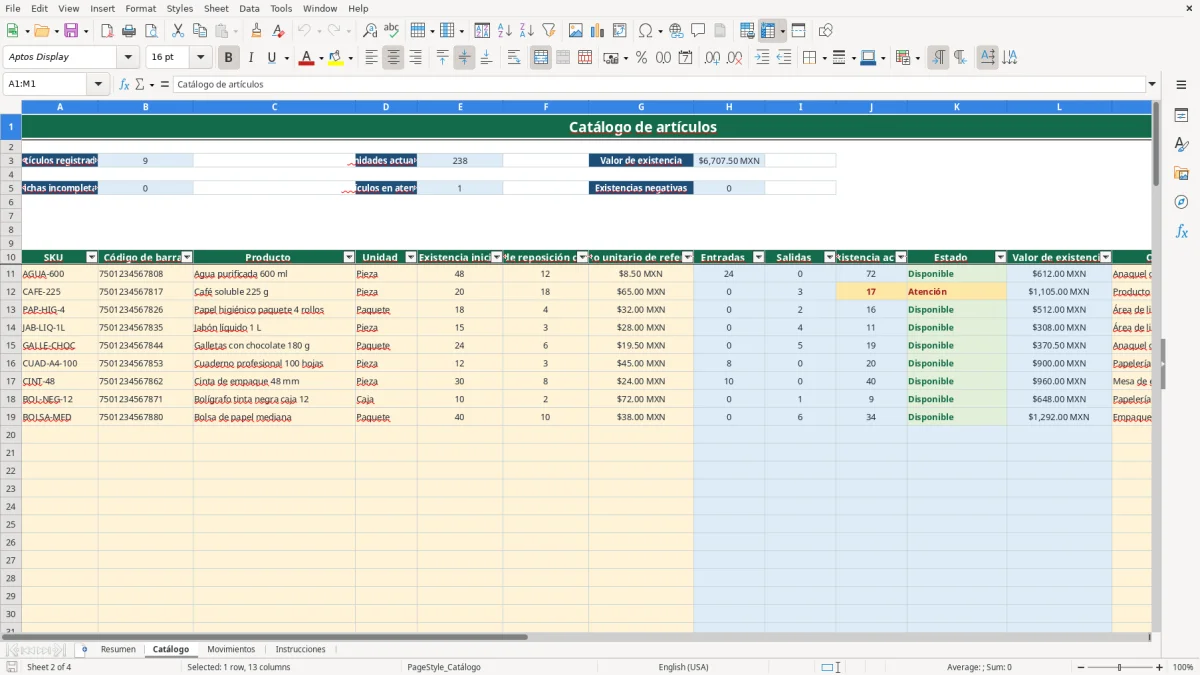The image size is (1200, 675).
Task: Open sidebar Navigator compass icon
Action: [1181, 202]
